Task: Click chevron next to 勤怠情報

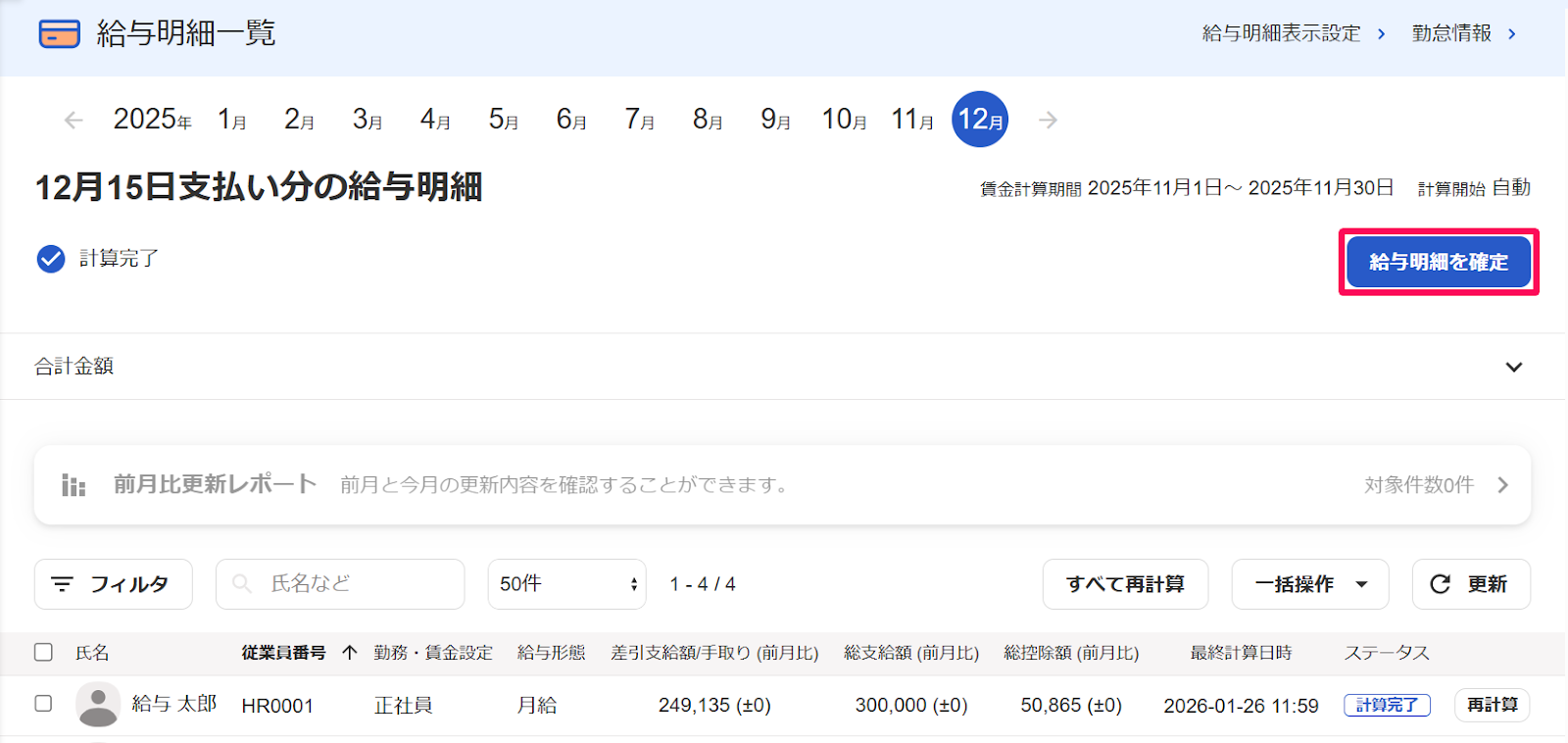Action: point(1512,34)
